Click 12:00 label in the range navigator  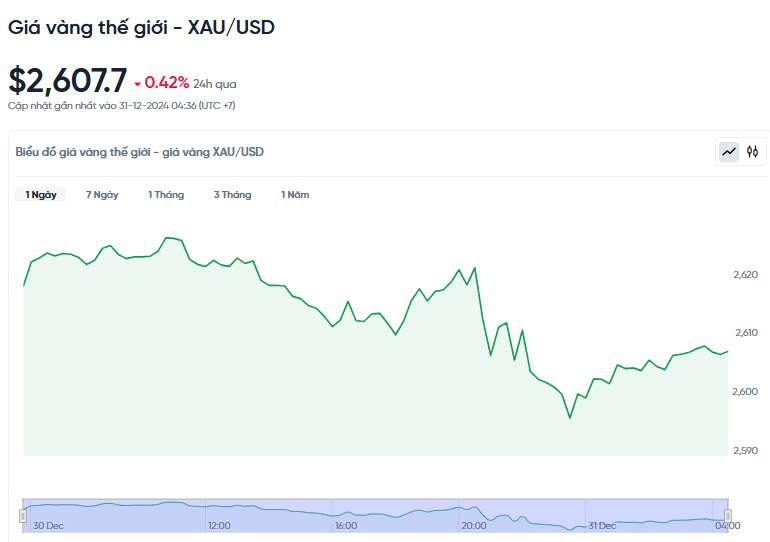(219, 525)
